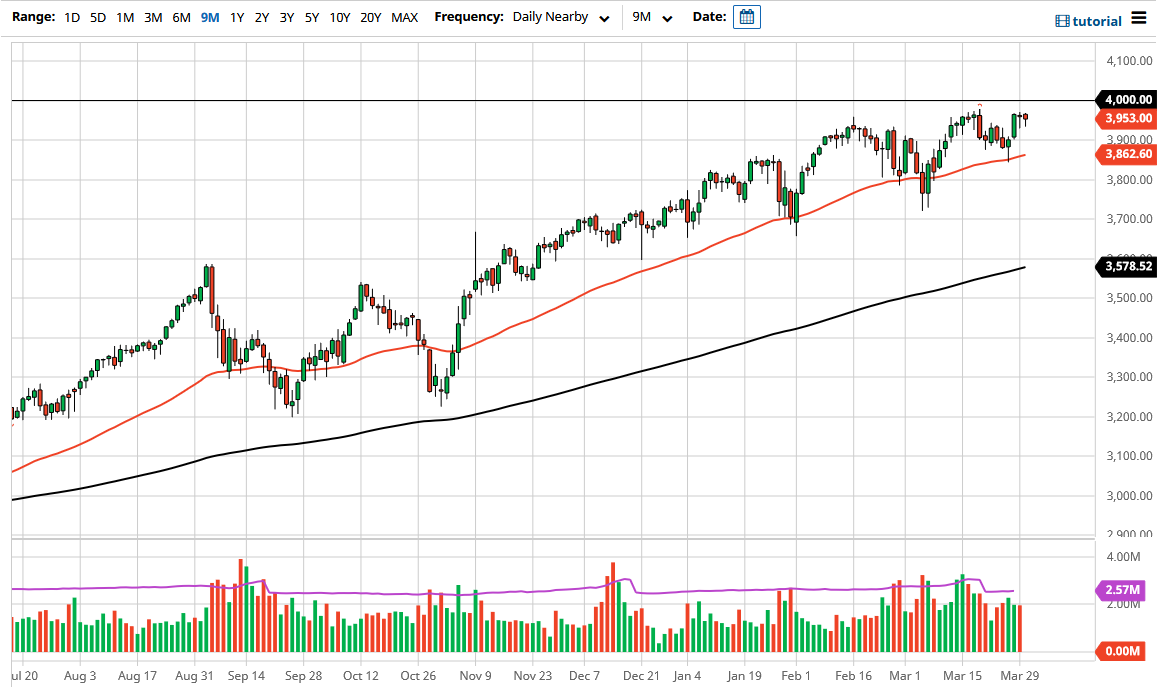This screenshot has width=1162, height=692.
Task: Select the MAX range
Action: tap(404, 17)
